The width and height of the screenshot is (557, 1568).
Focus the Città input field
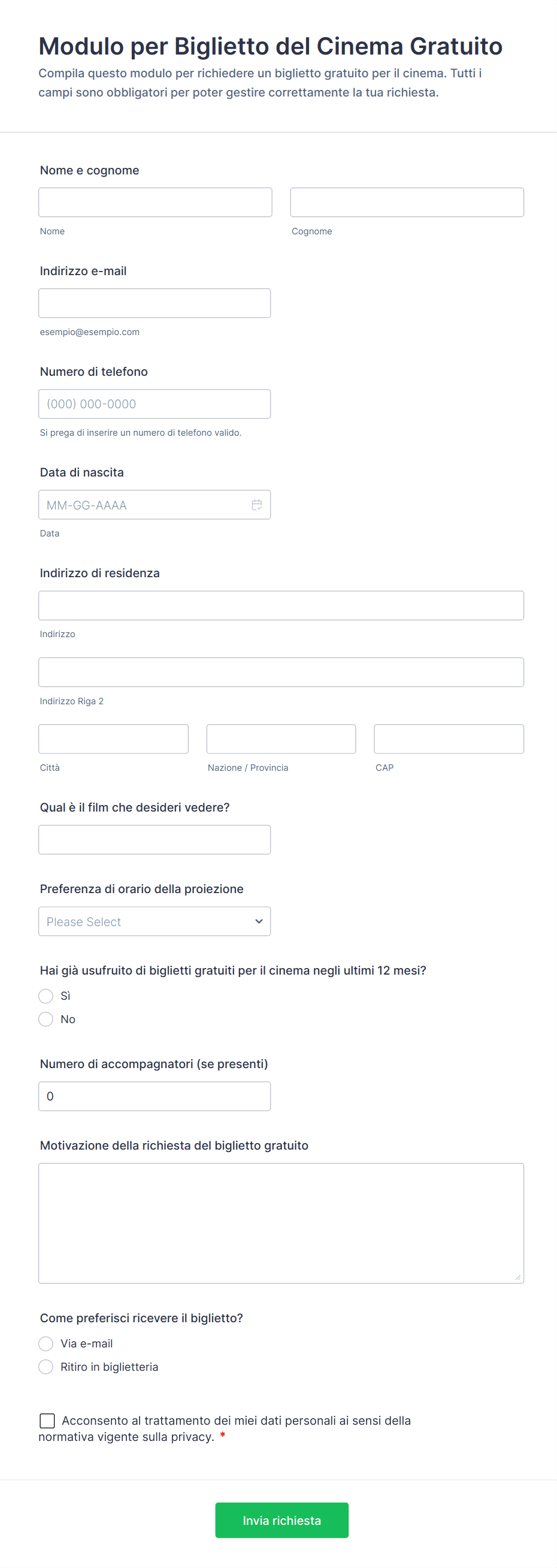(113, 739)
